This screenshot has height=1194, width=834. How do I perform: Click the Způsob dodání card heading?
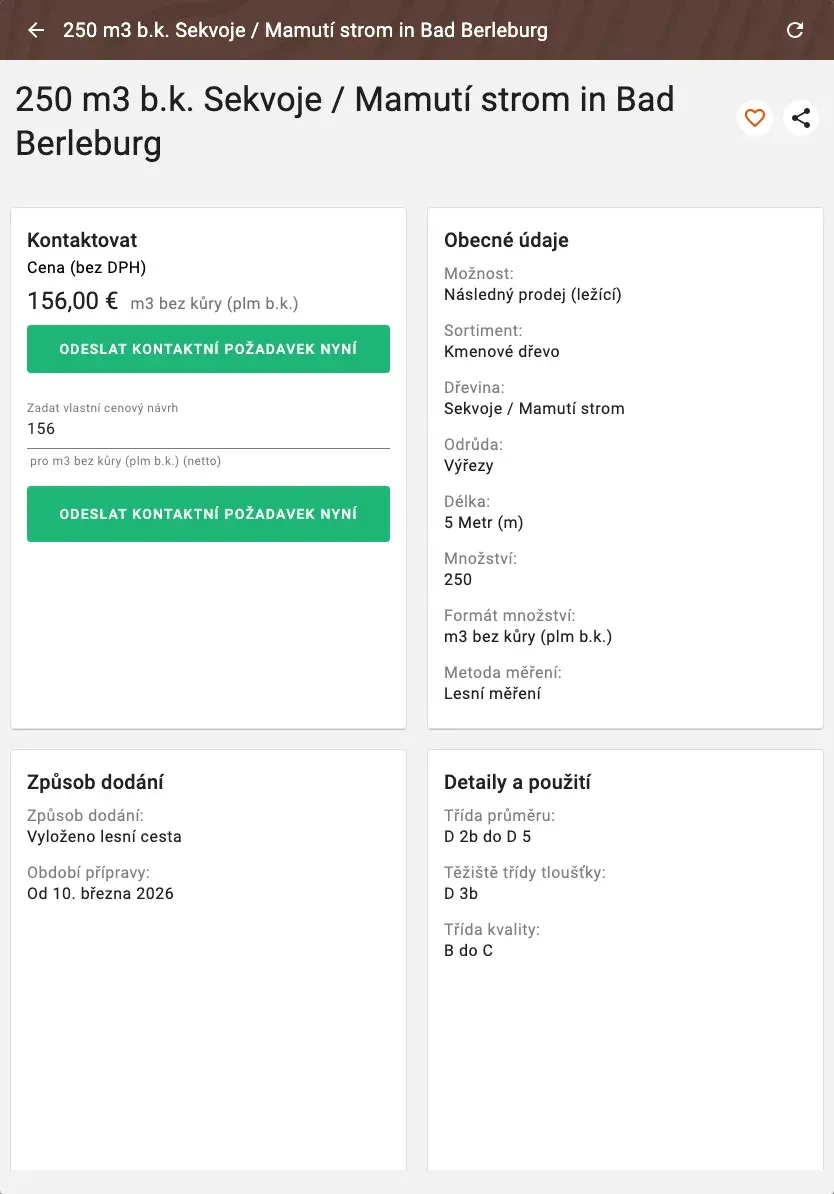pos(95,782)
